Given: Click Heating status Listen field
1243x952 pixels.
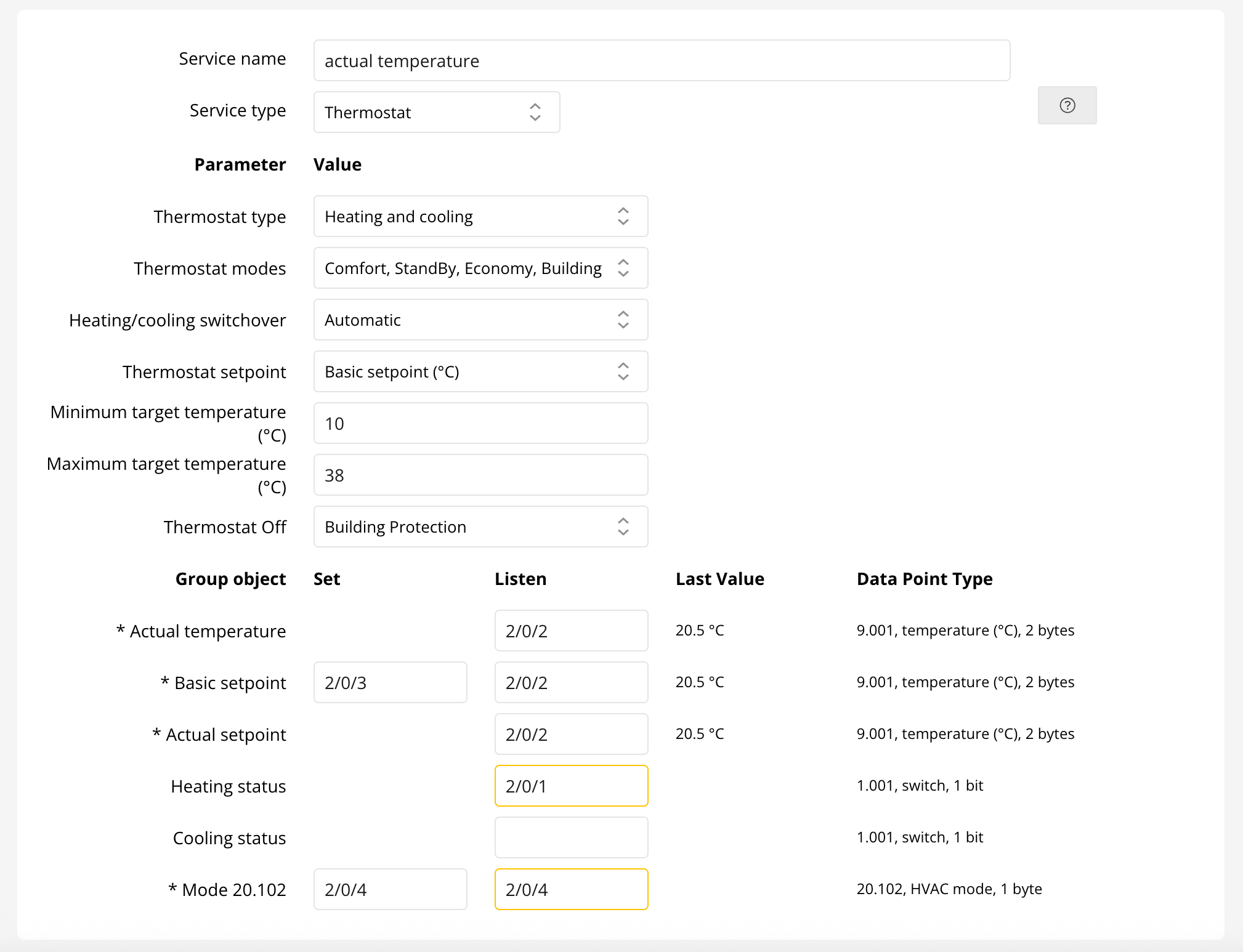Looking at the screenshot, I should 571,786.
